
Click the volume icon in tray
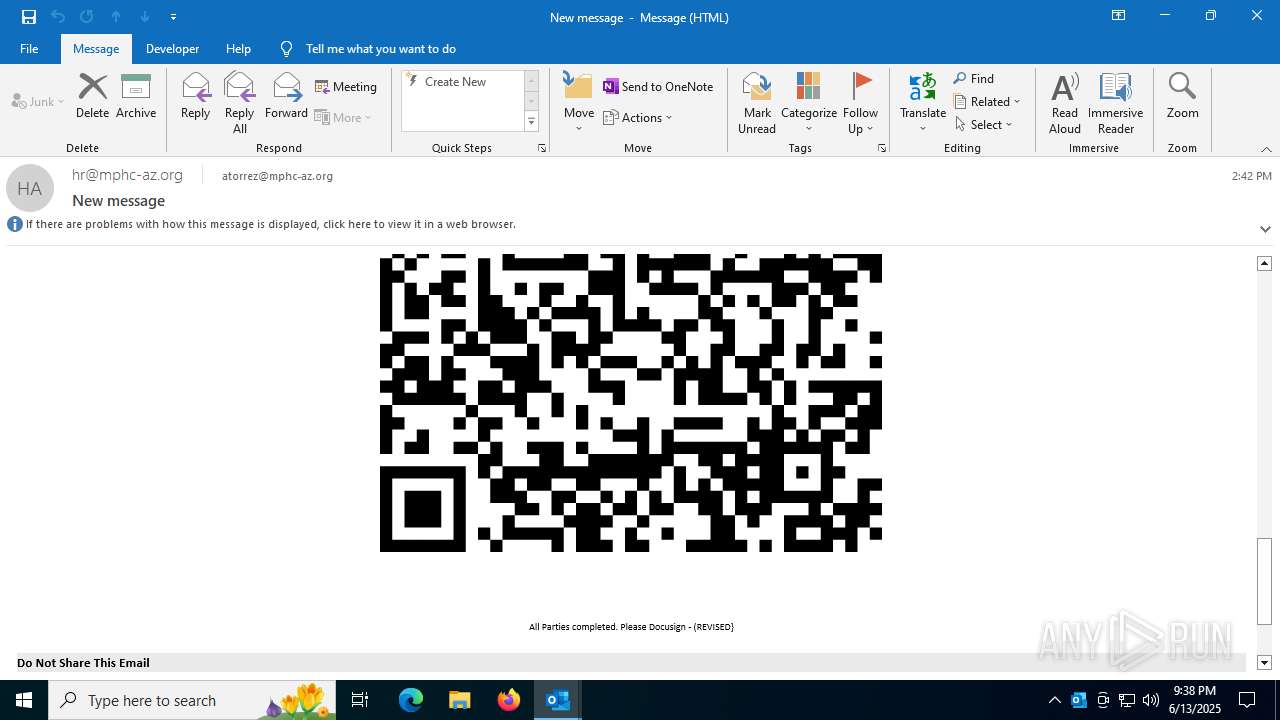click(x=1151, y=700)
